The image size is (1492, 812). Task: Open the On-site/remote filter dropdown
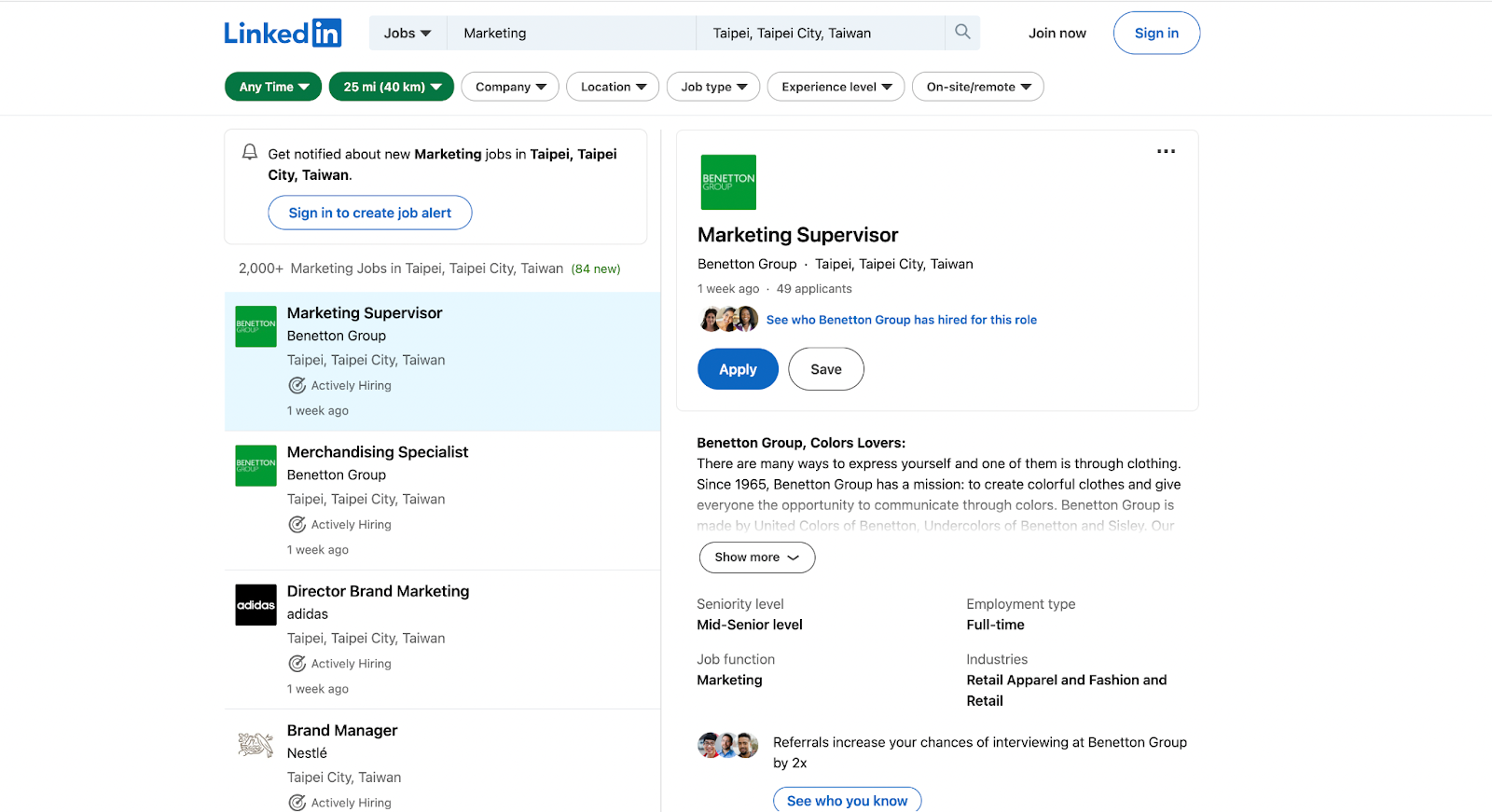tap(978, 87)
